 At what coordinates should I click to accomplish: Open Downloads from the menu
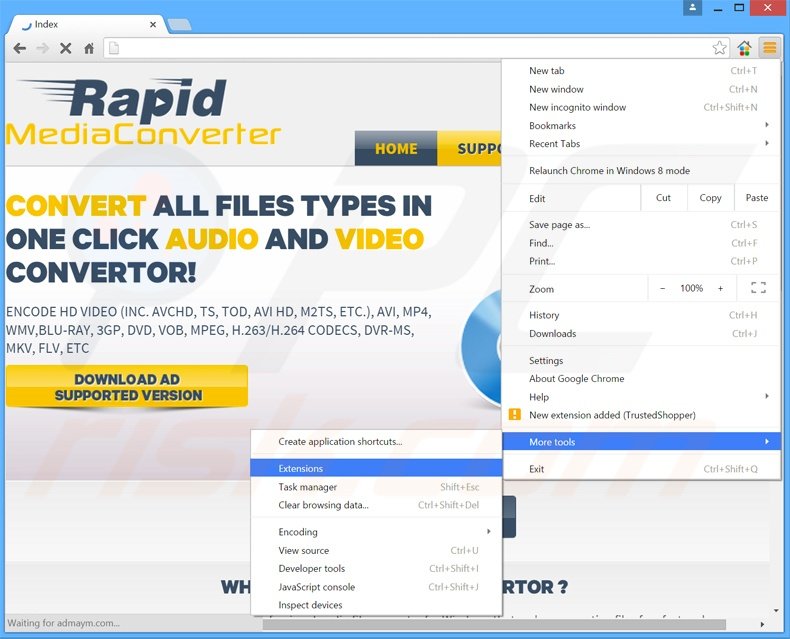point(641,333)
